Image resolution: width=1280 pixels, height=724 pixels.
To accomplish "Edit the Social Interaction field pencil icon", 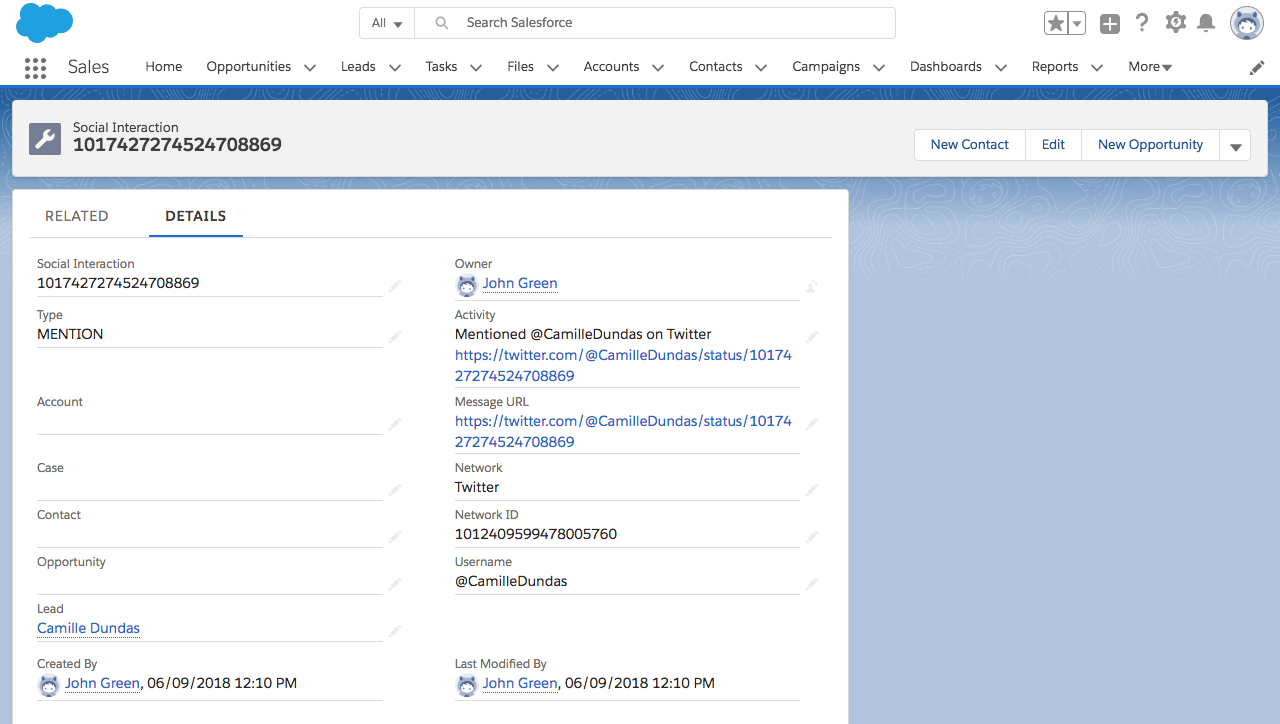I will coord(395,286).
